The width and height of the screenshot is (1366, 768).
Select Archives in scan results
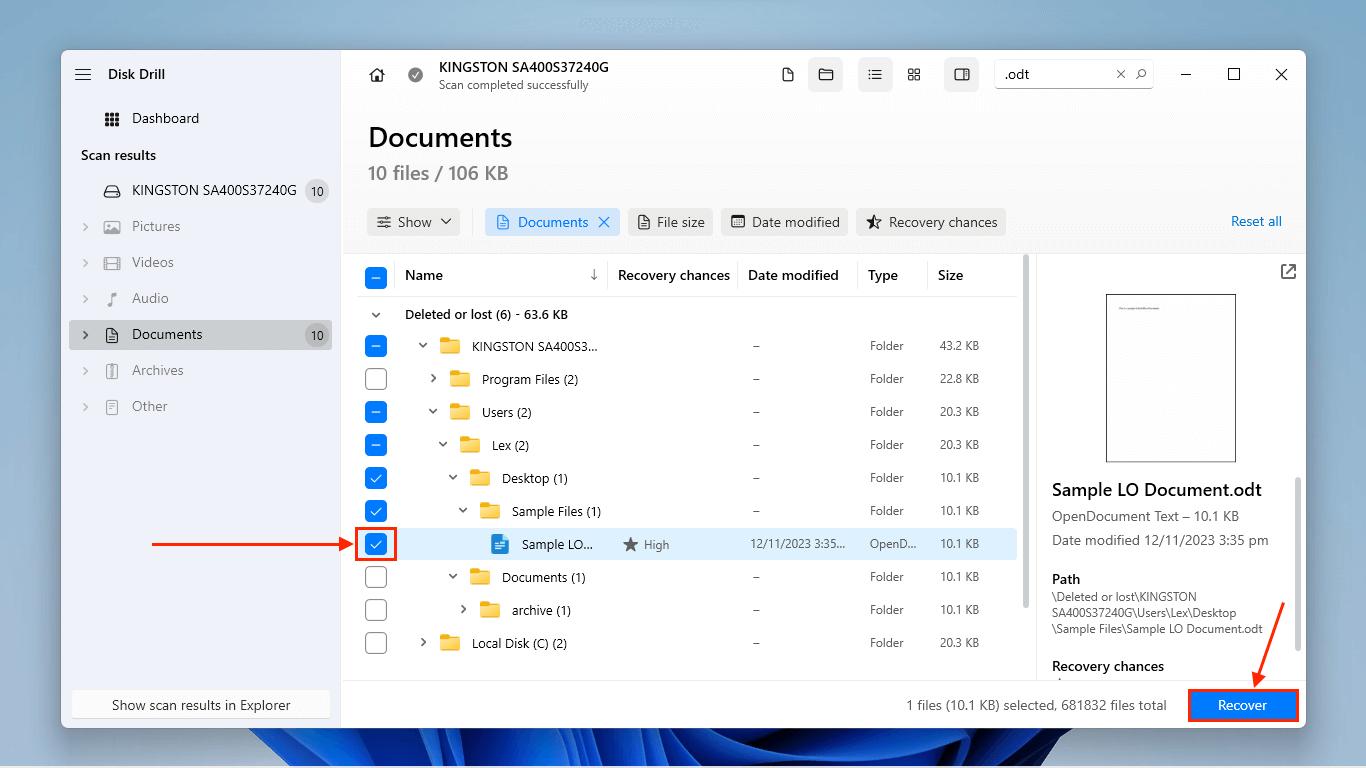tap(200, 371)
